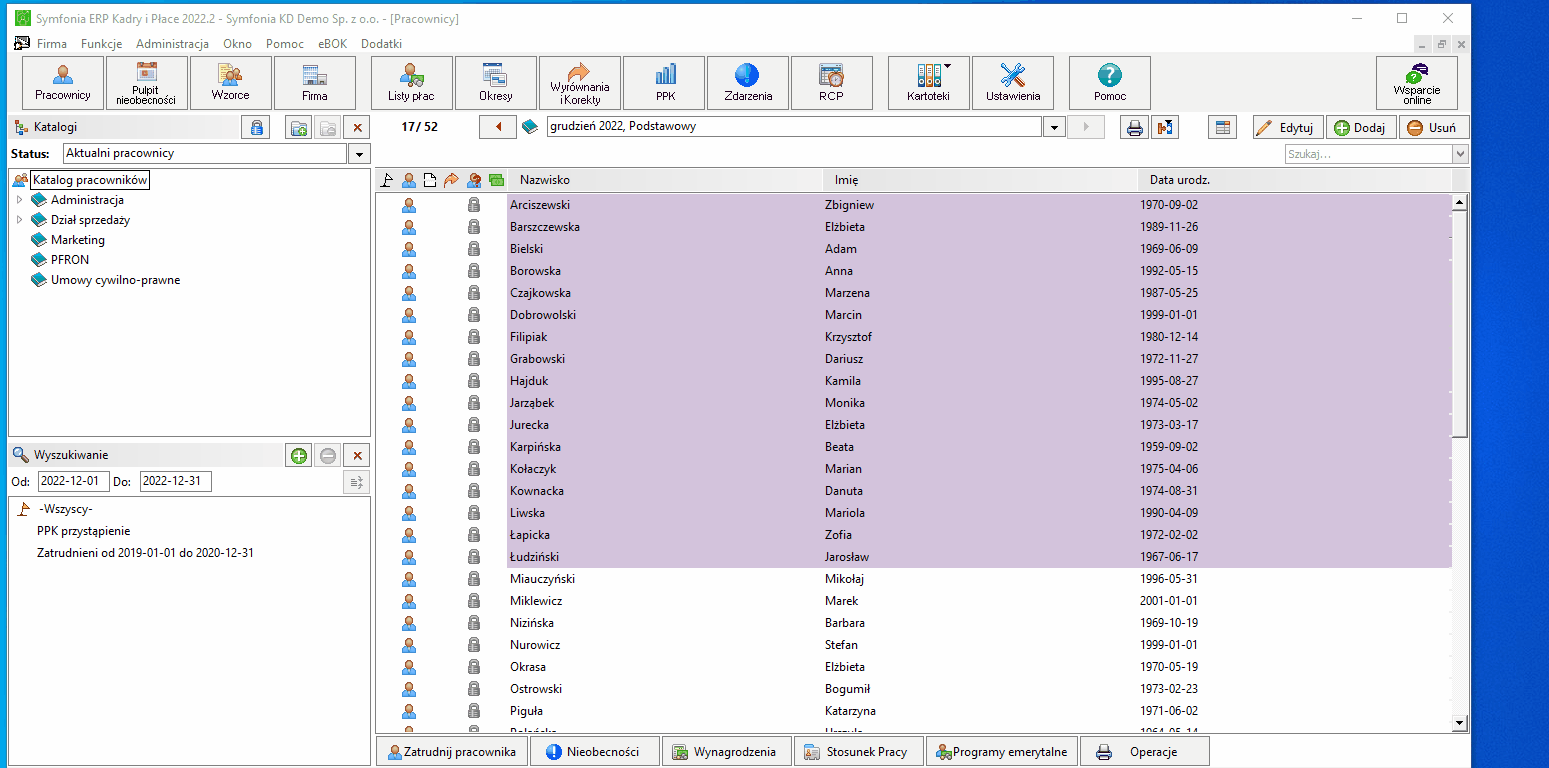
Task: Expand the Dział sprzedaży catalog node
Action: pos(18,220)
